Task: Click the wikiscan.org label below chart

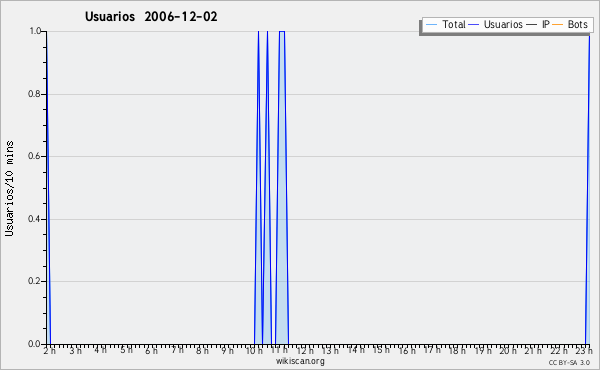Action: [x=300, y=361]
